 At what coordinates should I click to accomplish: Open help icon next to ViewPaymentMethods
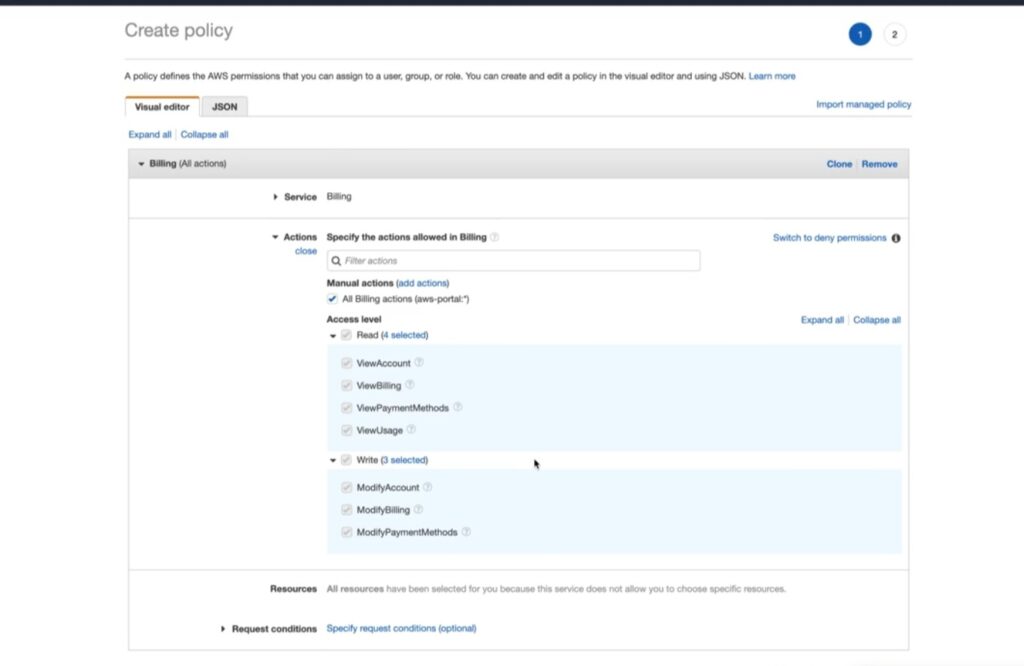tap(458, 407)
